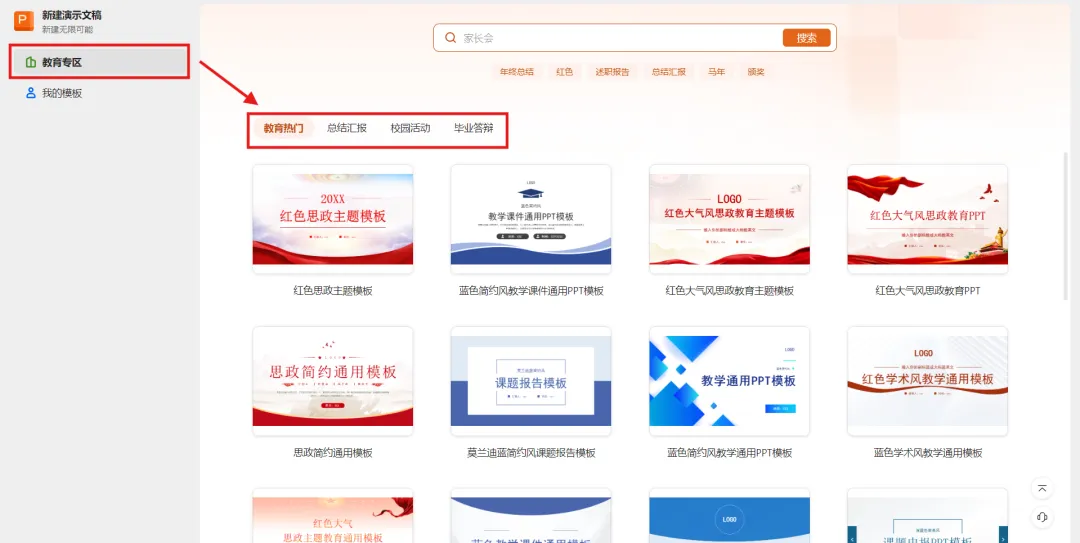The width and height of the screenshot is (1080, 543).
Task: Click the orange 搜索 button
Action: point(807,38)
